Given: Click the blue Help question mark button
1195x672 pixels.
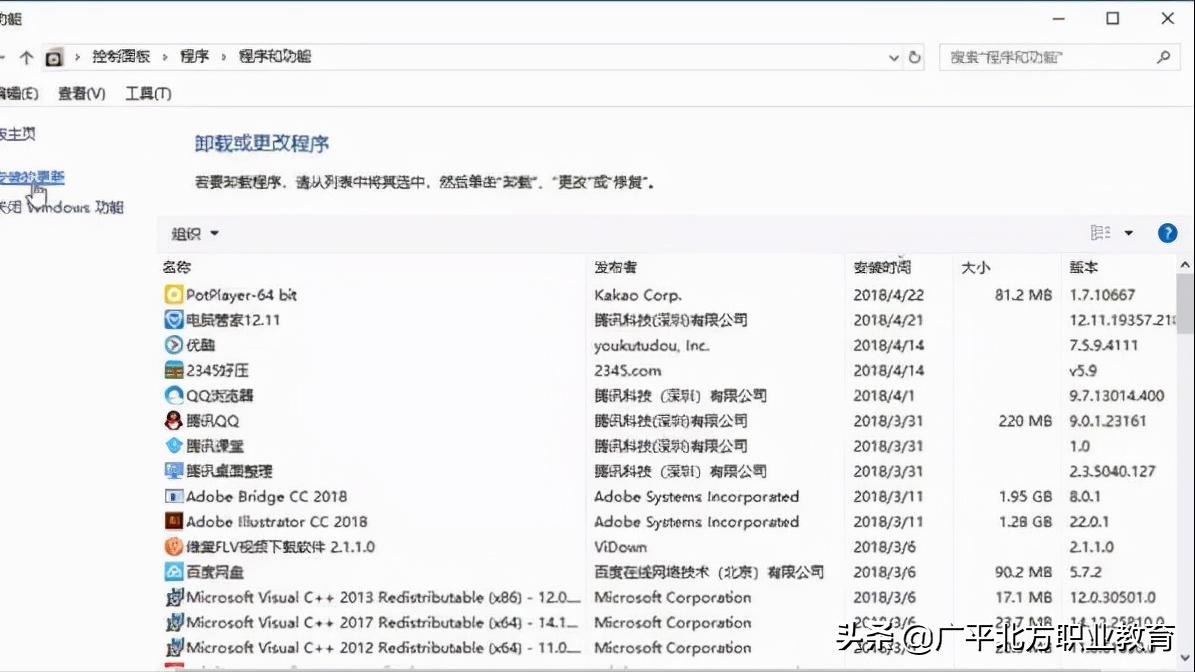Looking at the screenshot, I should pyautogui.click(x=1167, y=233).
